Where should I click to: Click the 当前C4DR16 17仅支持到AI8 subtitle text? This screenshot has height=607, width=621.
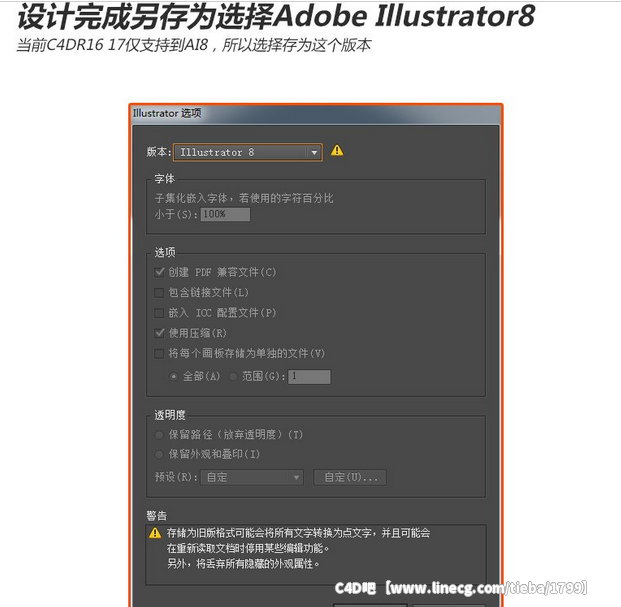pos(112,45)
